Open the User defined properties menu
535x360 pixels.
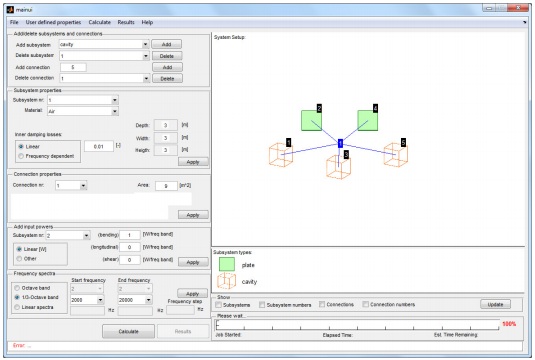(x=53, y=22)
